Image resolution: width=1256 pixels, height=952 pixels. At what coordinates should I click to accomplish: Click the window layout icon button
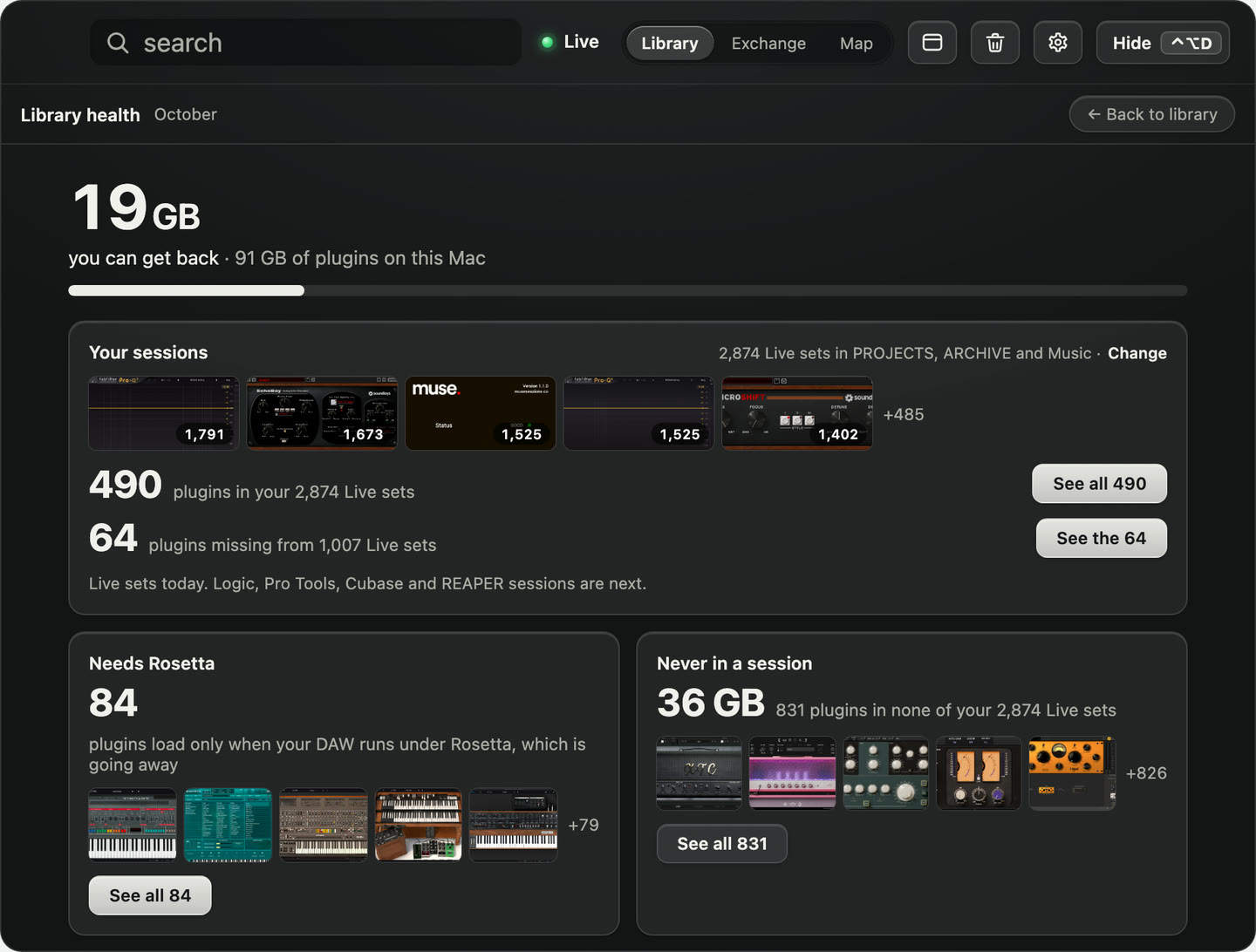[932, 43]
